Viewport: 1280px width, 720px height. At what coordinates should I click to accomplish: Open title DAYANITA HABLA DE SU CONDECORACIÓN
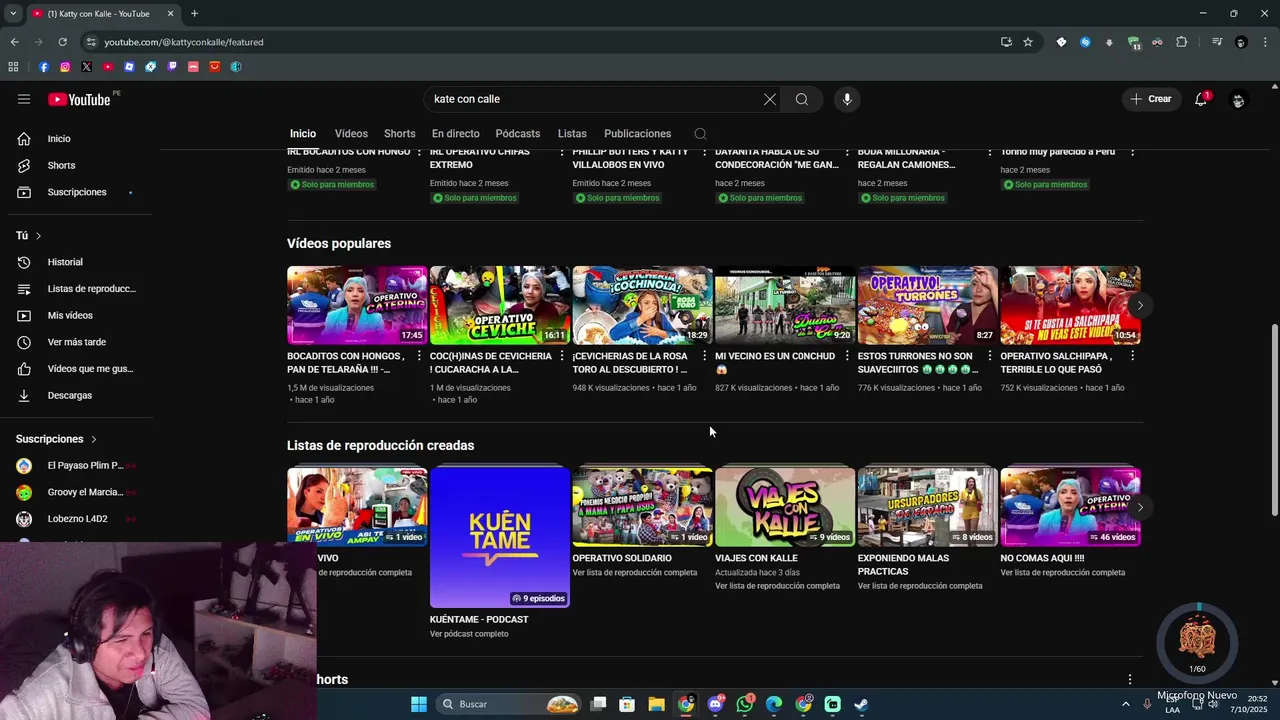pos(777,158)
